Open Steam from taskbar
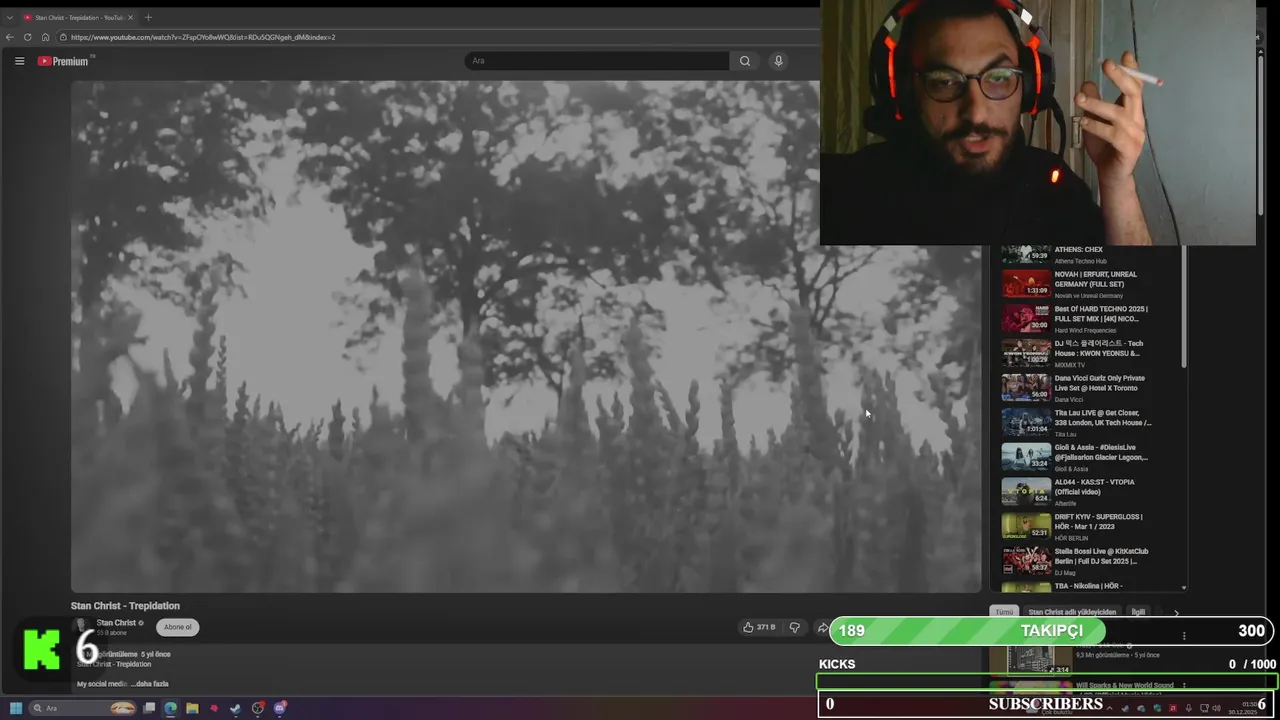 point(235,708)
